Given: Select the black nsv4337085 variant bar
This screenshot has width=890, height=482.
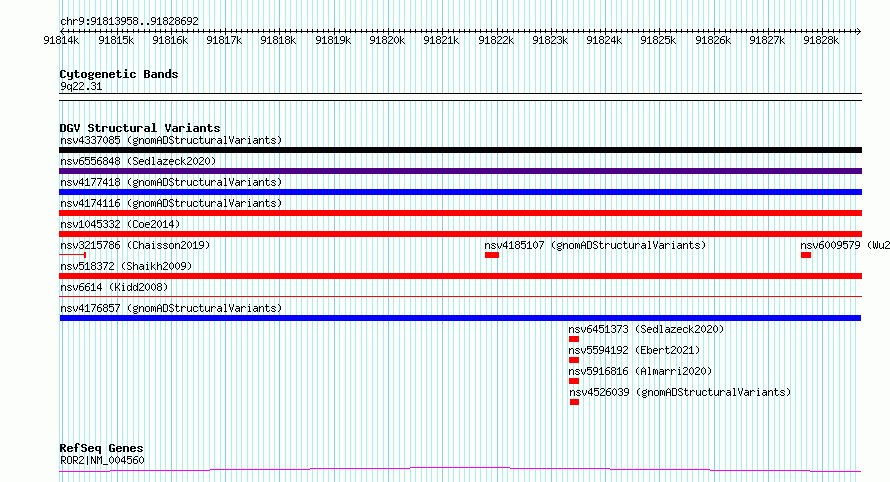Looking at the screenshot, I should click(x=460, y=150).
